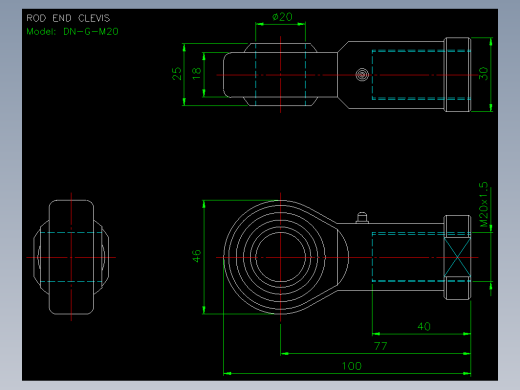Screen dimensions: 520x390
Task: Select the M20x1.5 thread annotation
Action: [483, 205]
